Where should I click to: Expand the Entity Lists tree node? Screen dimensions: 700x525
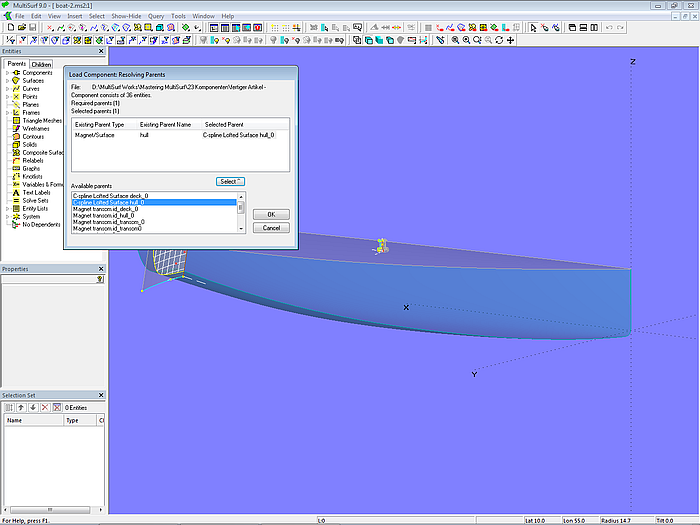(7, 209)
